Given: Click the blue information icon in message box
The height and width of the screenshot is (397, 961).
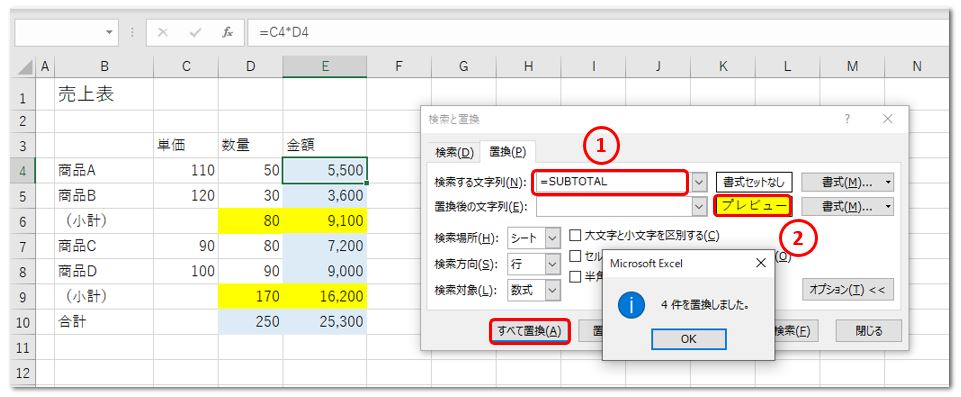Looking at the screenshot, I should [631, 304].
